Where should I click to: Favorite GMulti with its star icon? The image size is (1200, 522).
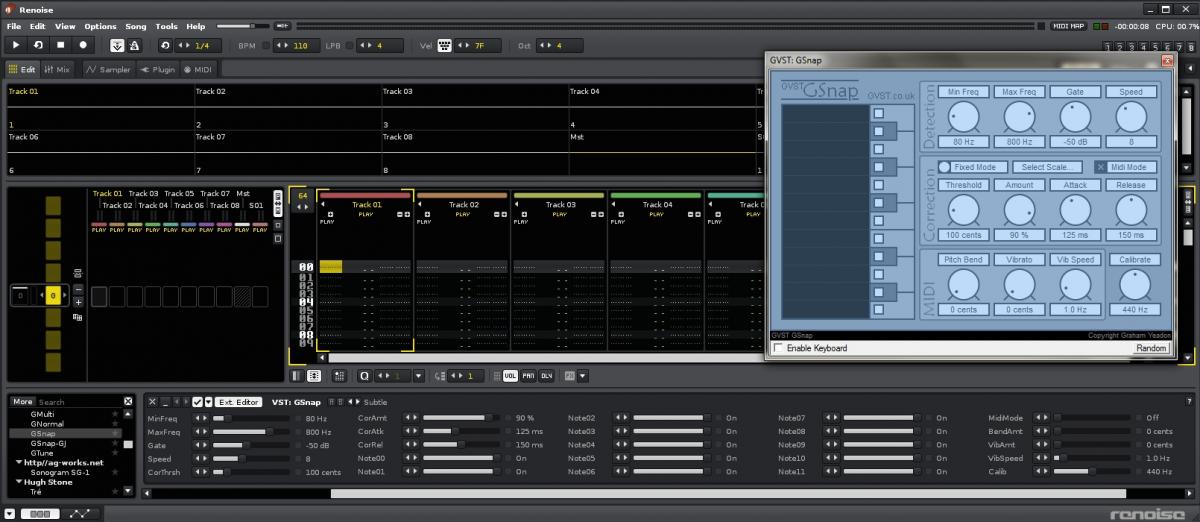pyautogui.click(x=116, y=414)
